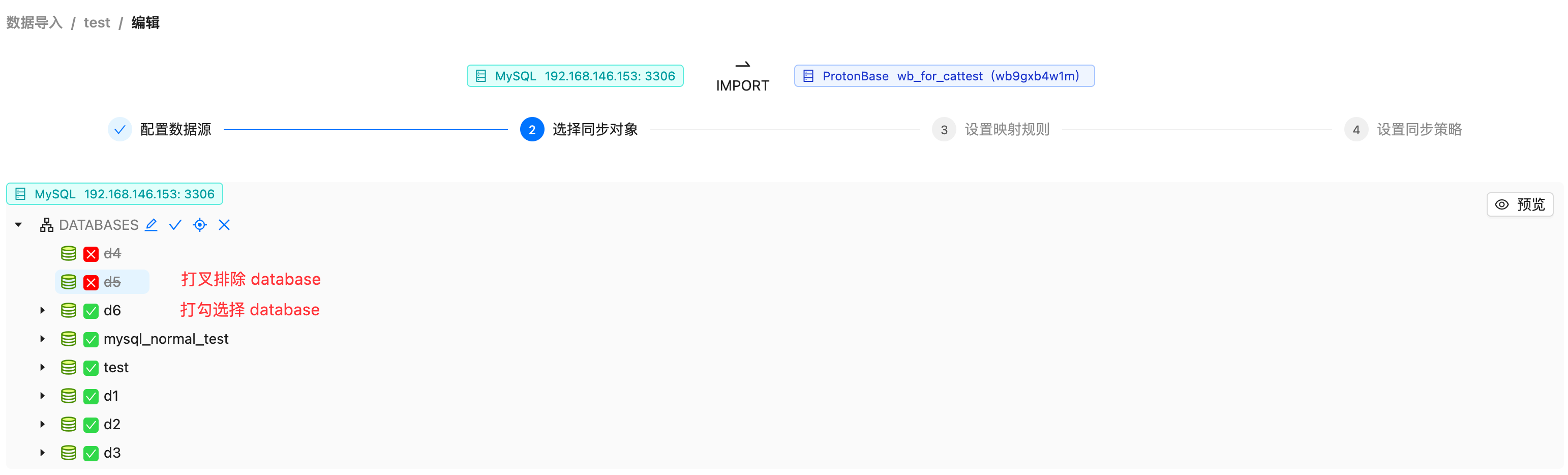The height and width of the screenshot is (475, 1568).
Task: Click the database icon for d2
Action: pos(69,425)
